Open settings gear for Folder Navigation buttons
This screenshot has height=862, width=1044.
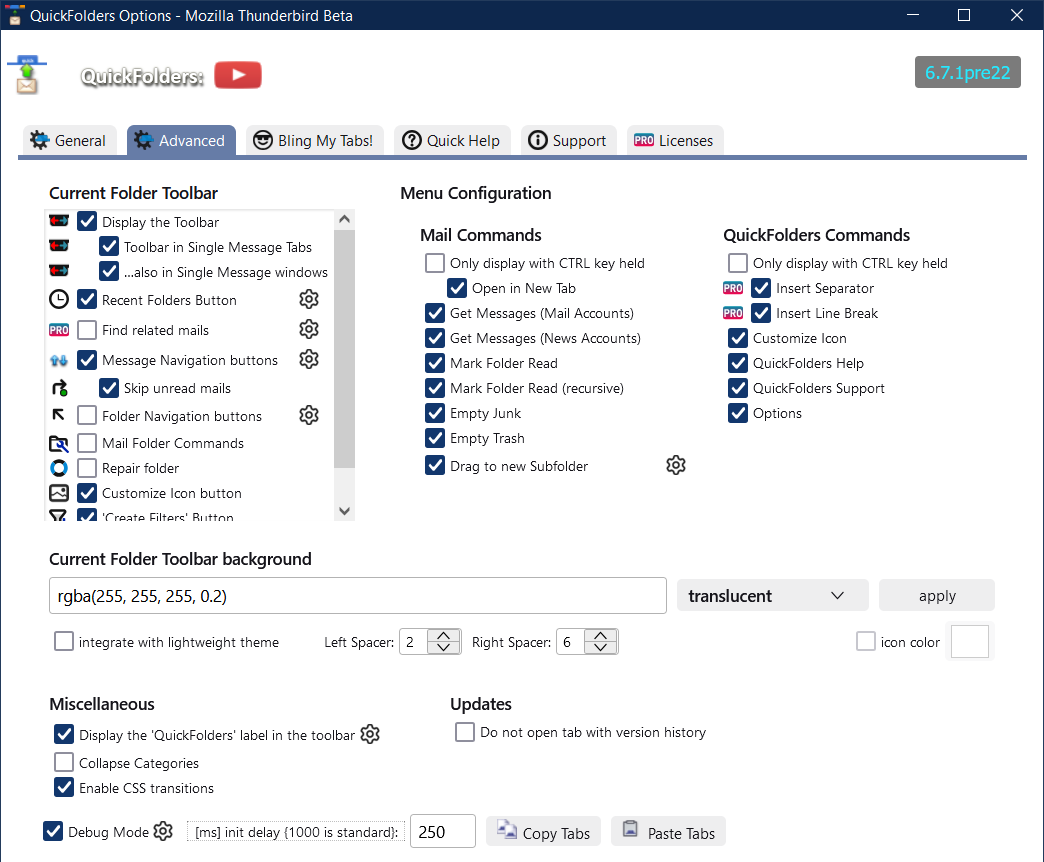click(309, 415)
